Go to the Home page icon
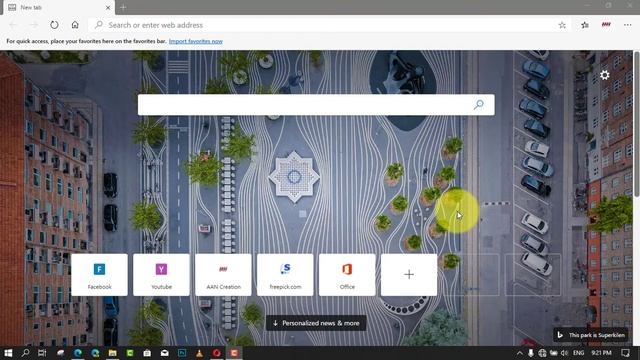640x360 pixels. pyautogui.click(x=75, y=25)
